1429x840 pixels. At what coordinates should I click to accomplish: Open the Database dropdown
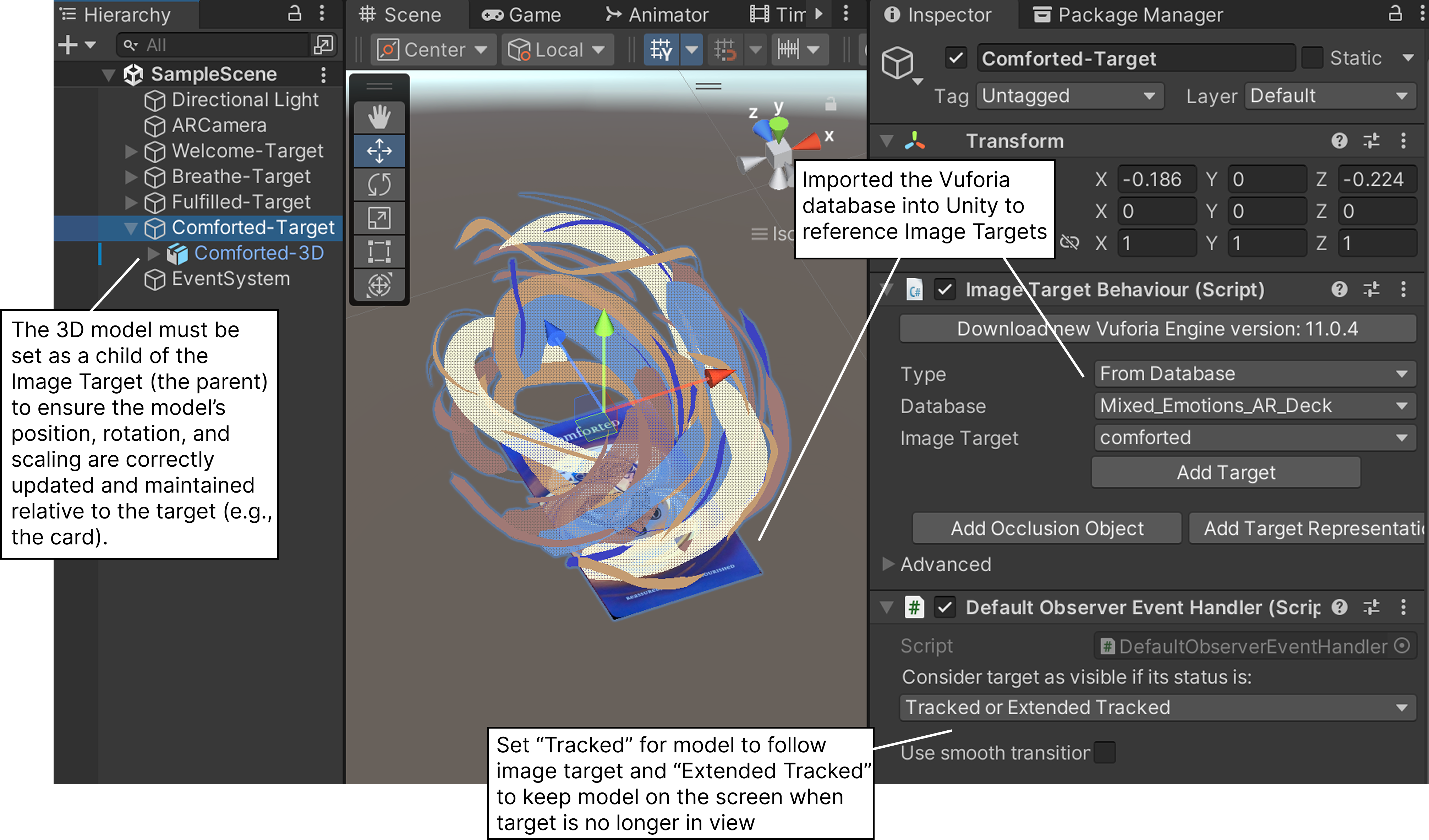(x=1255, y=406)
